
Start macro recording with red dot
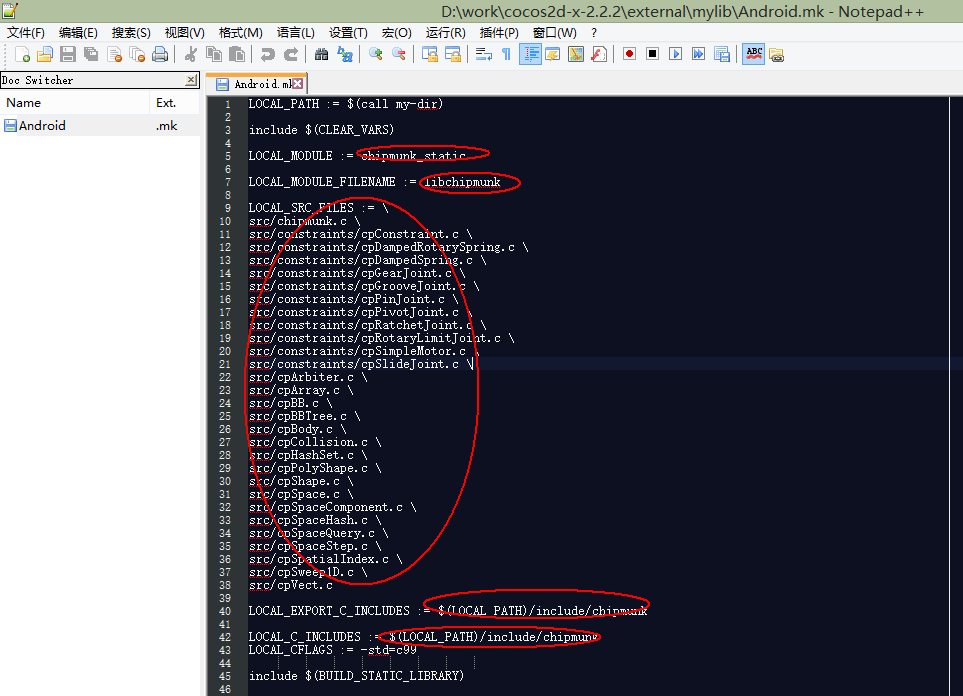pyautogui.click(x=630, y=54)
